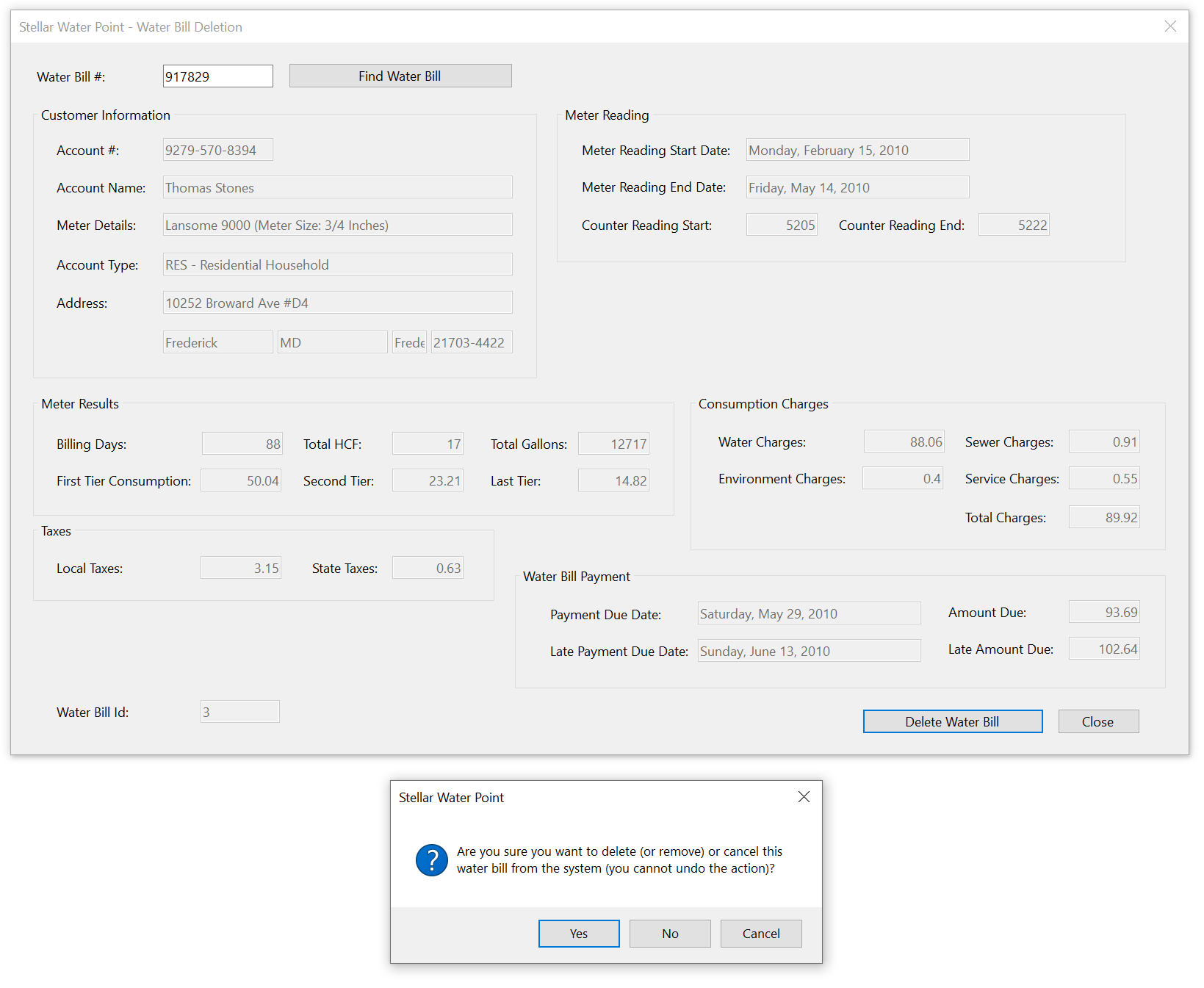Image resolution: width=1204 pixels, height=988 pixels.
Task: Confirm deletion with the Yes button
Action: pyautogui.click(x=579, y=934)
